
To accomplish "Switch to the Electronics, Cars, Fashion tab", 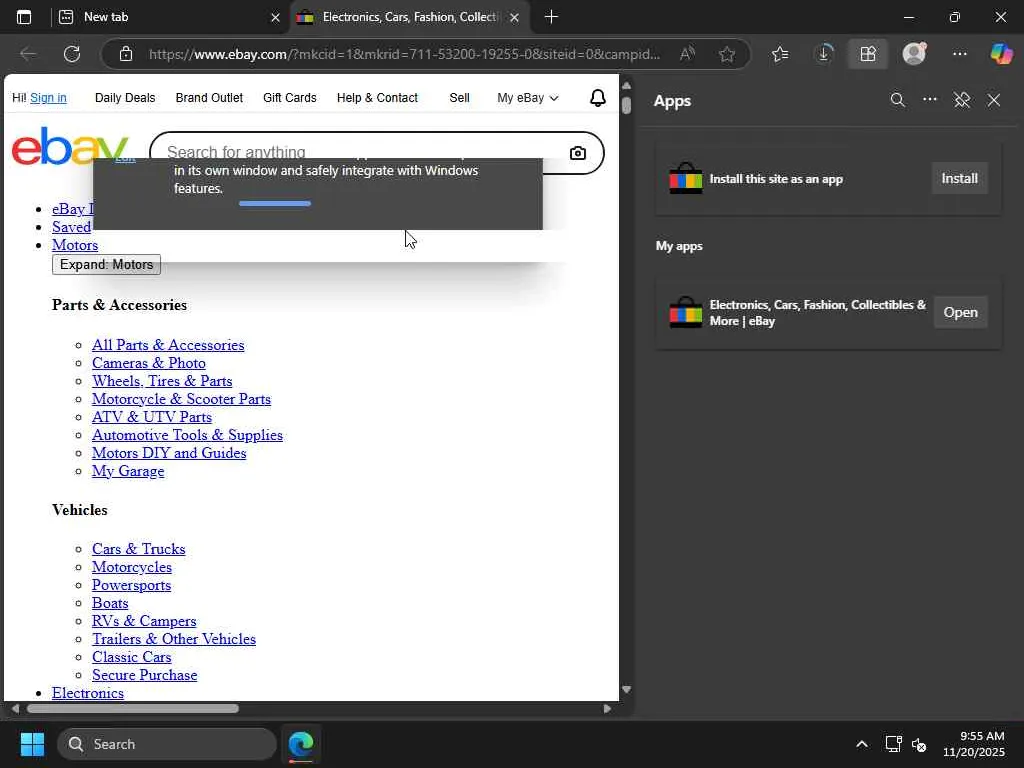I will (x=409, y=17).
